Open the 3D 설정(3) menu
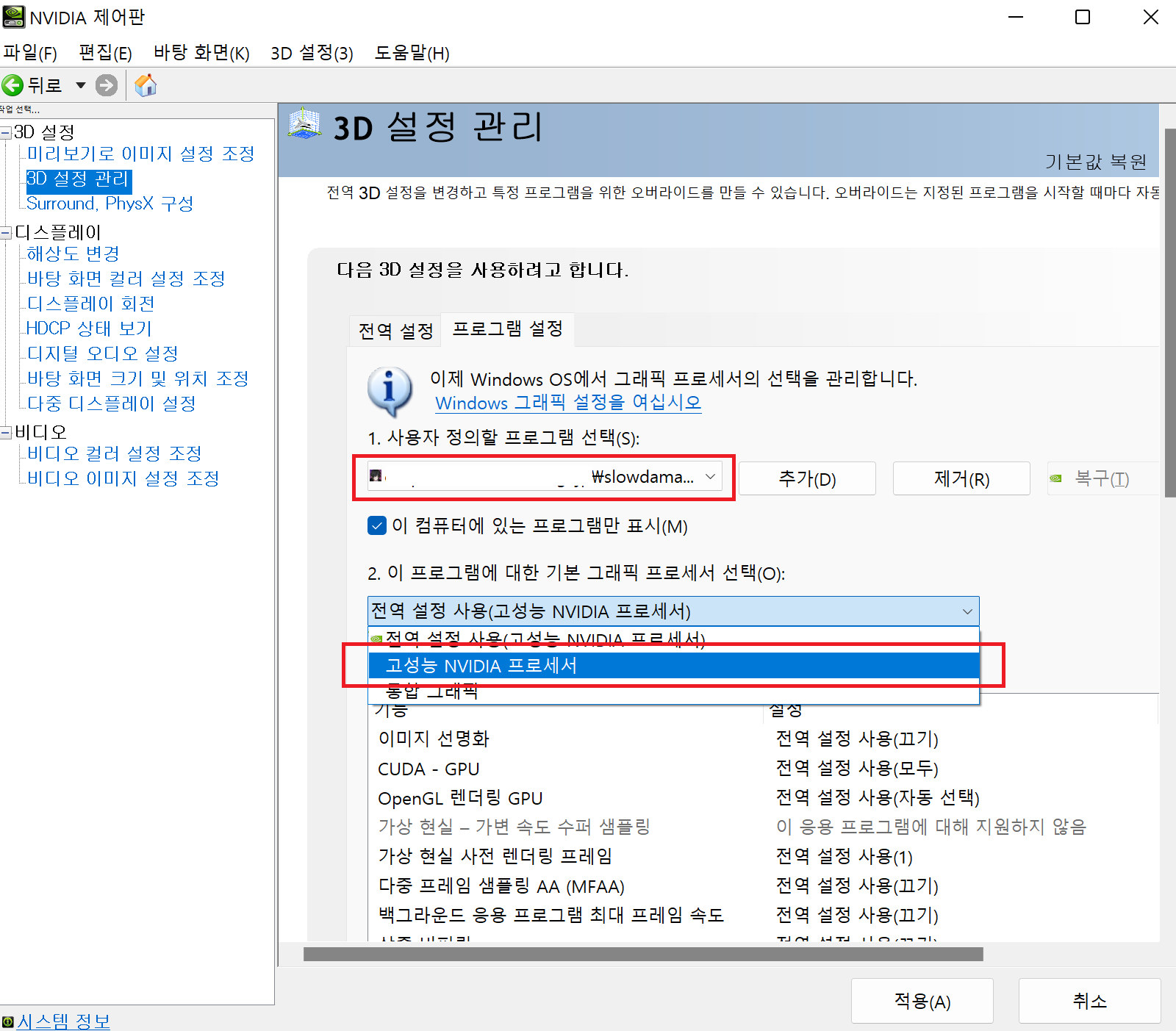 [312, 53]
